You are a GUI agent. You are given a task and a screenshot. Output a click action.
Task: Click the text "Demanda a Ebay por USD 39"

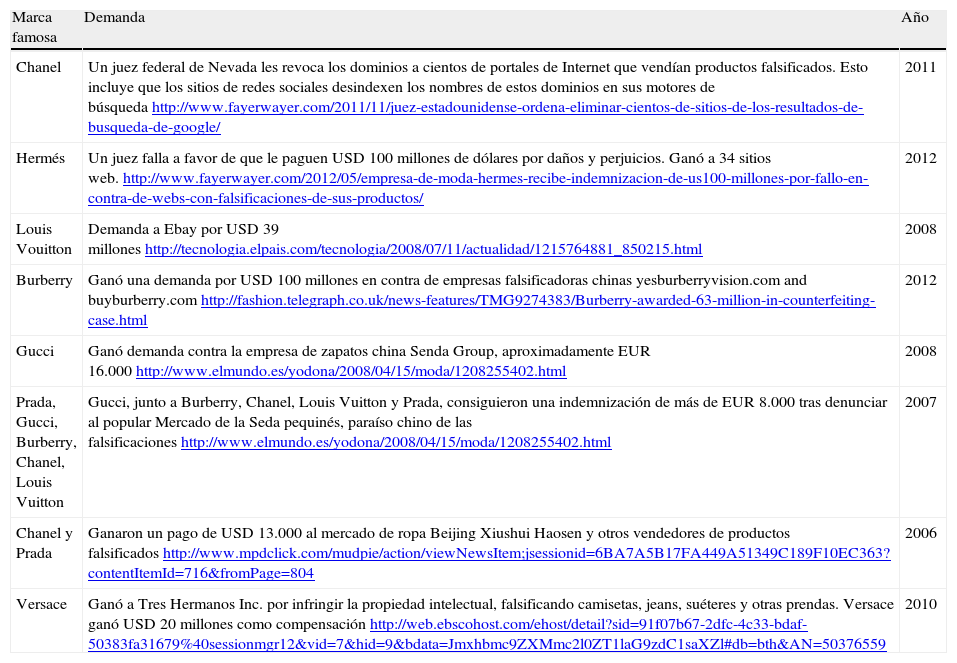point(183,229)
